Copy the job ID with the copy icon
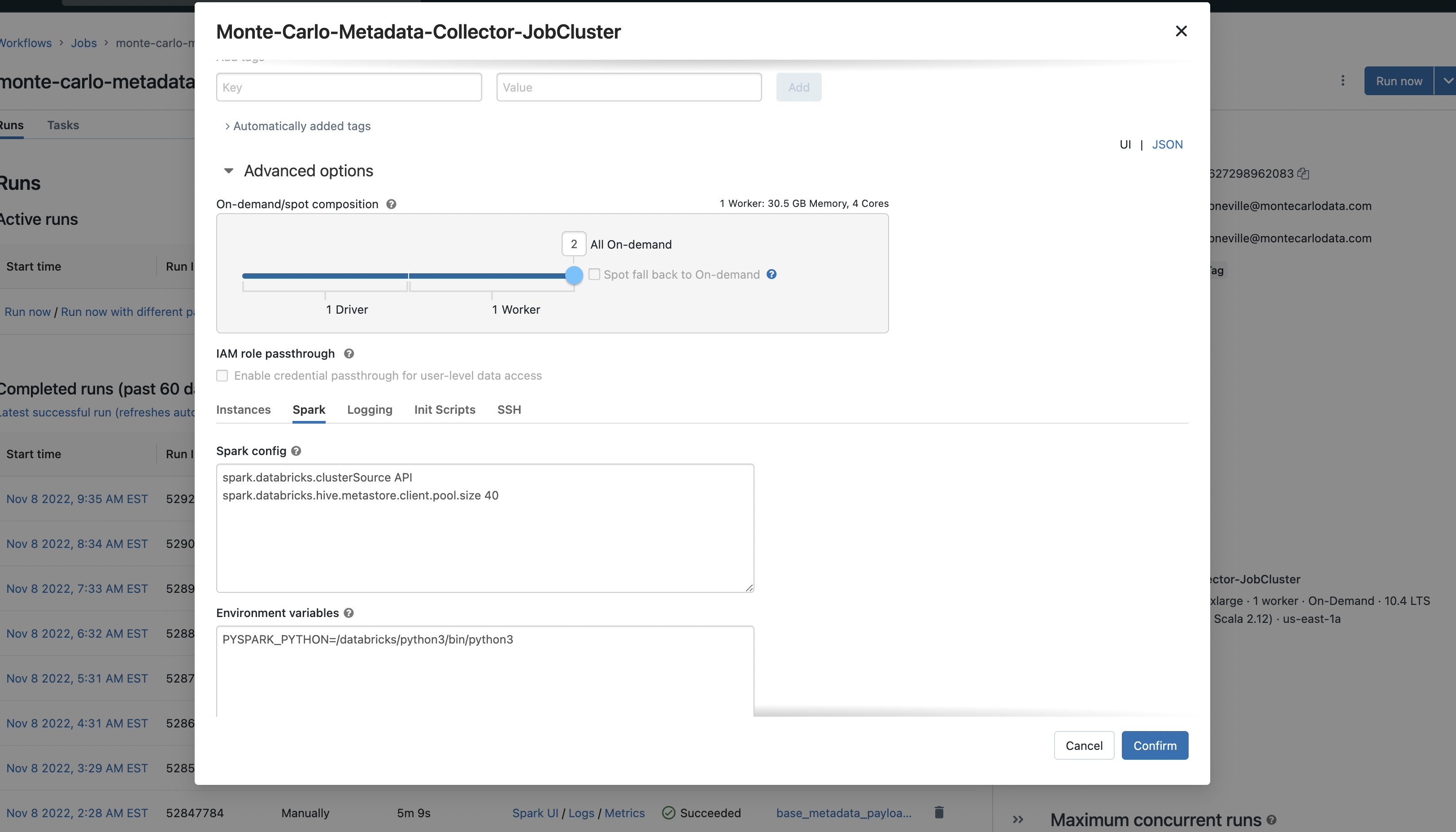1456x832 pixels. 1303,174
